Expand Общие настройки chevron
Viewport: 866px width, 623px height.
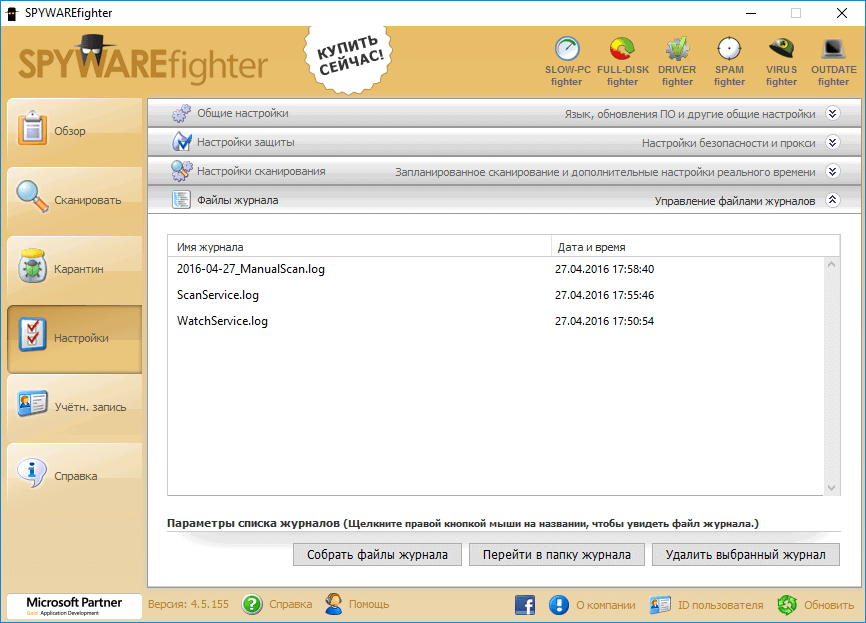pos(833,113)
